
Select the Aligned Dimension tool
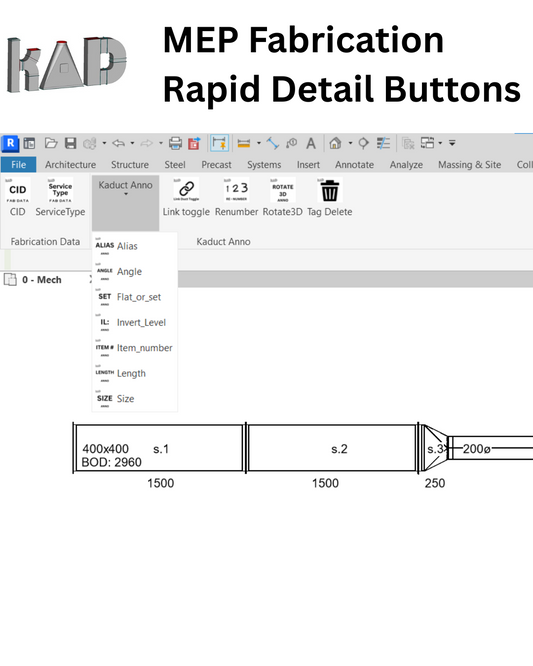[244, 144]
